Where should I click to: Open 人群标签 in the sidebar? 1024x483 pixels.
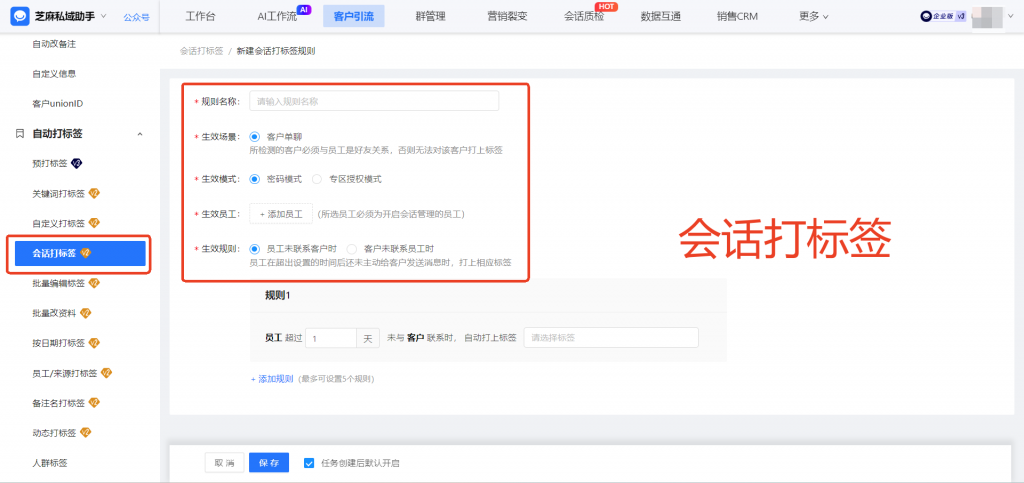point(50,463)
